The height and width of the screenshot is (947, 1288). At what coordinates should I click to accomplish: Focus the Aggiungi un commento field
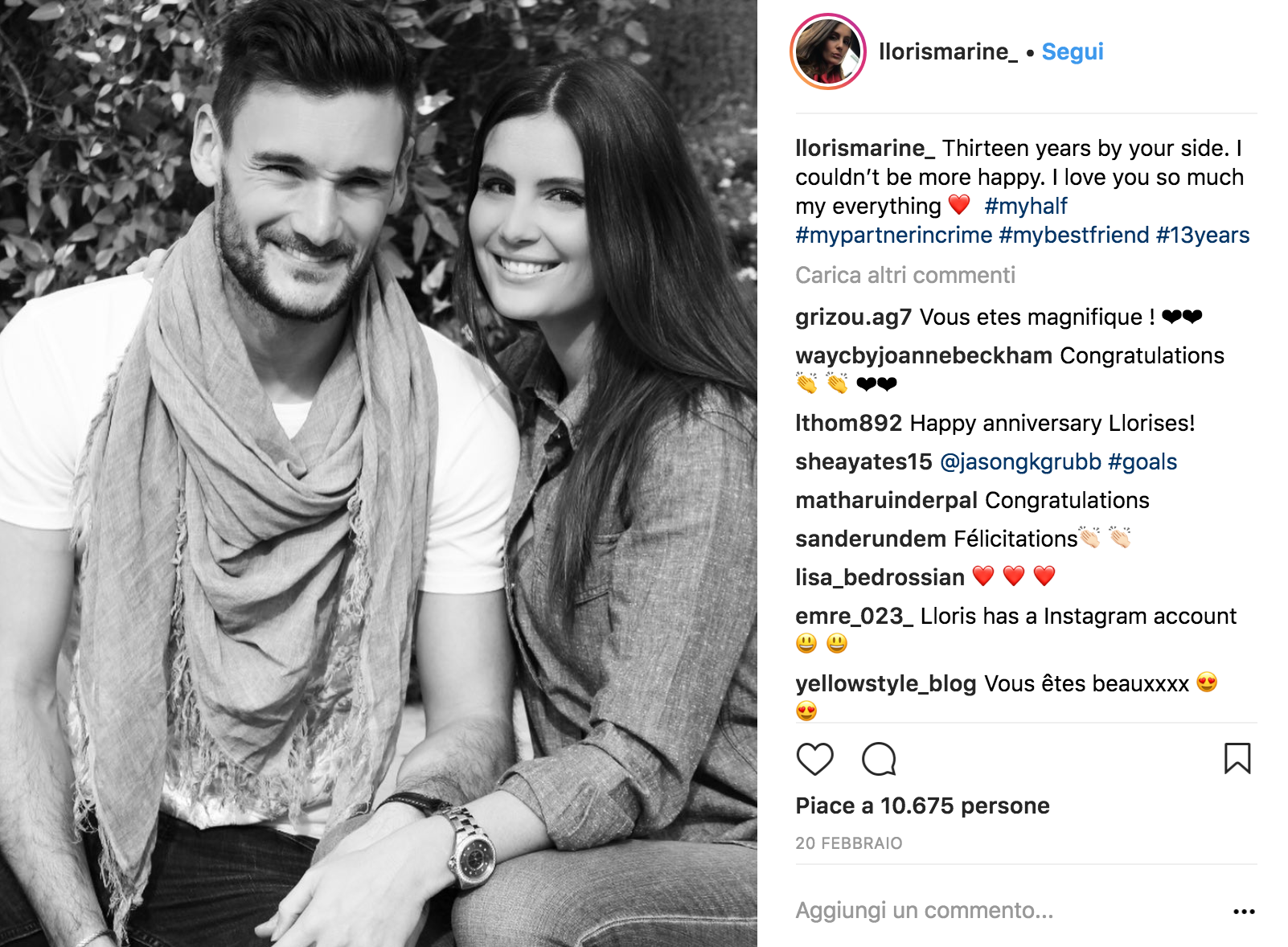[x=1005, y=911]
